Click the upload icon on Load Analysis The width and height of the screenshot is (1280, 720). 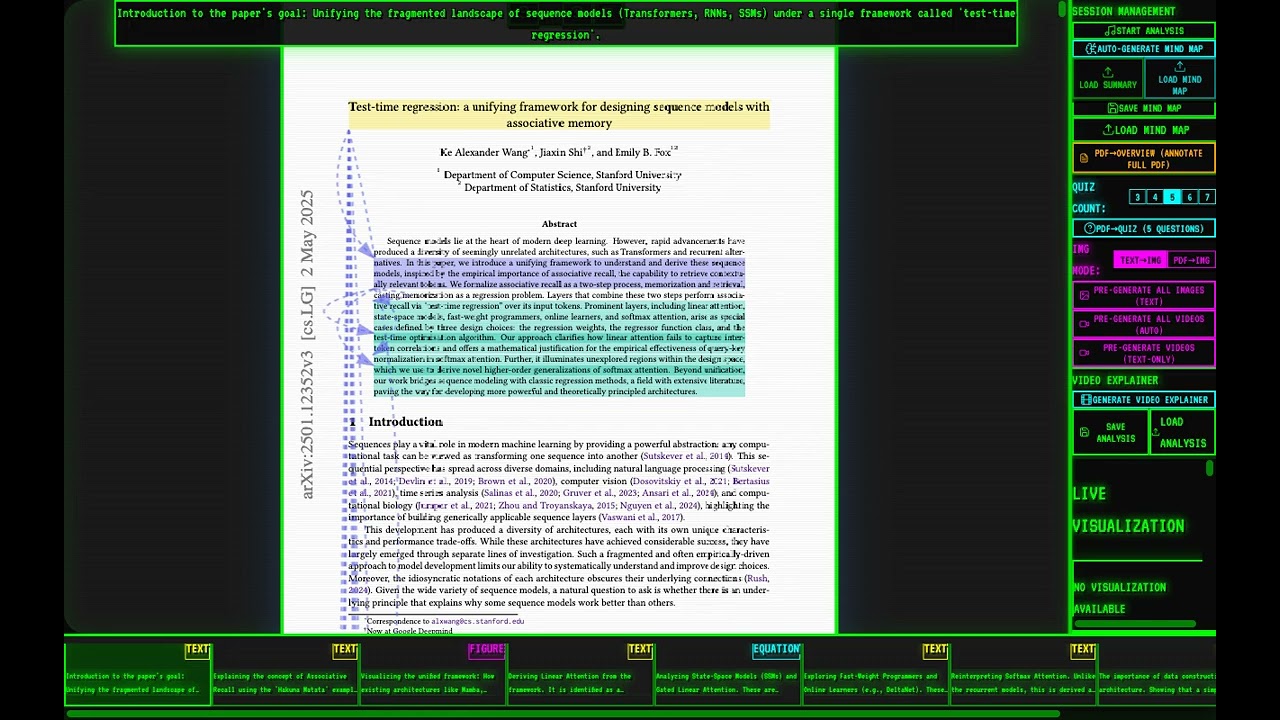pos(1156,433)
